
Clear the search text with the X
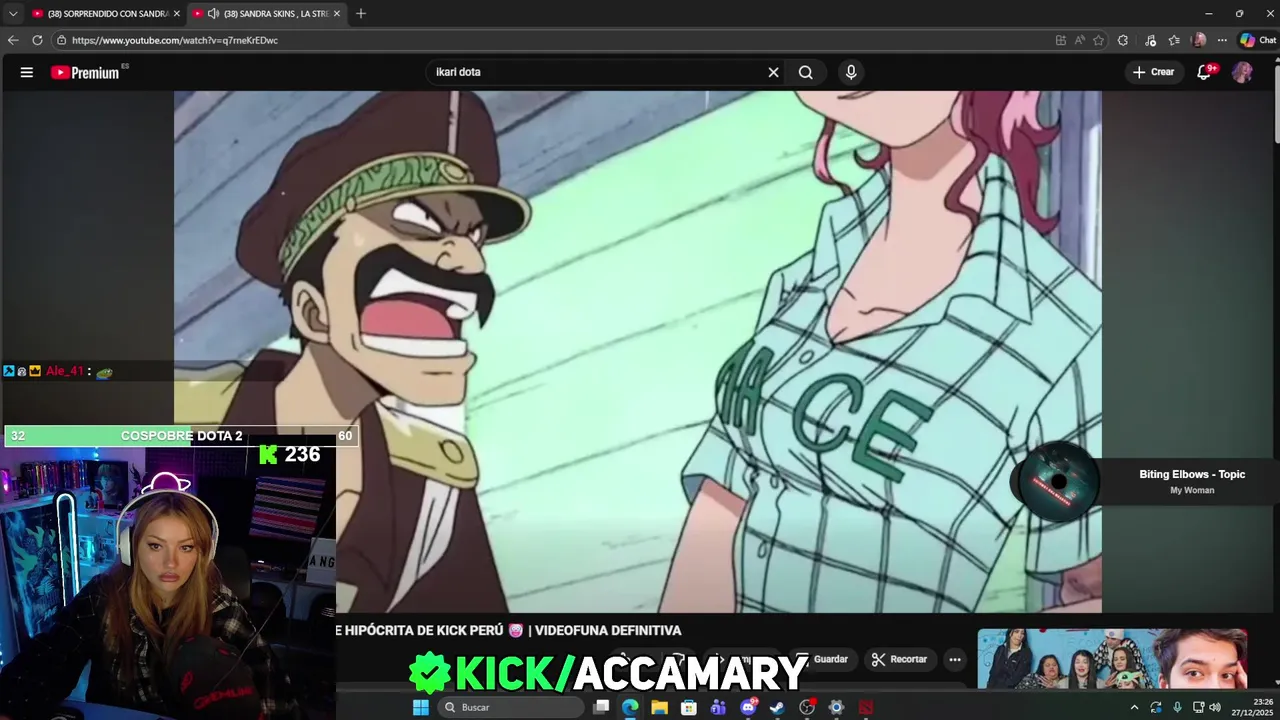[773, 72]
